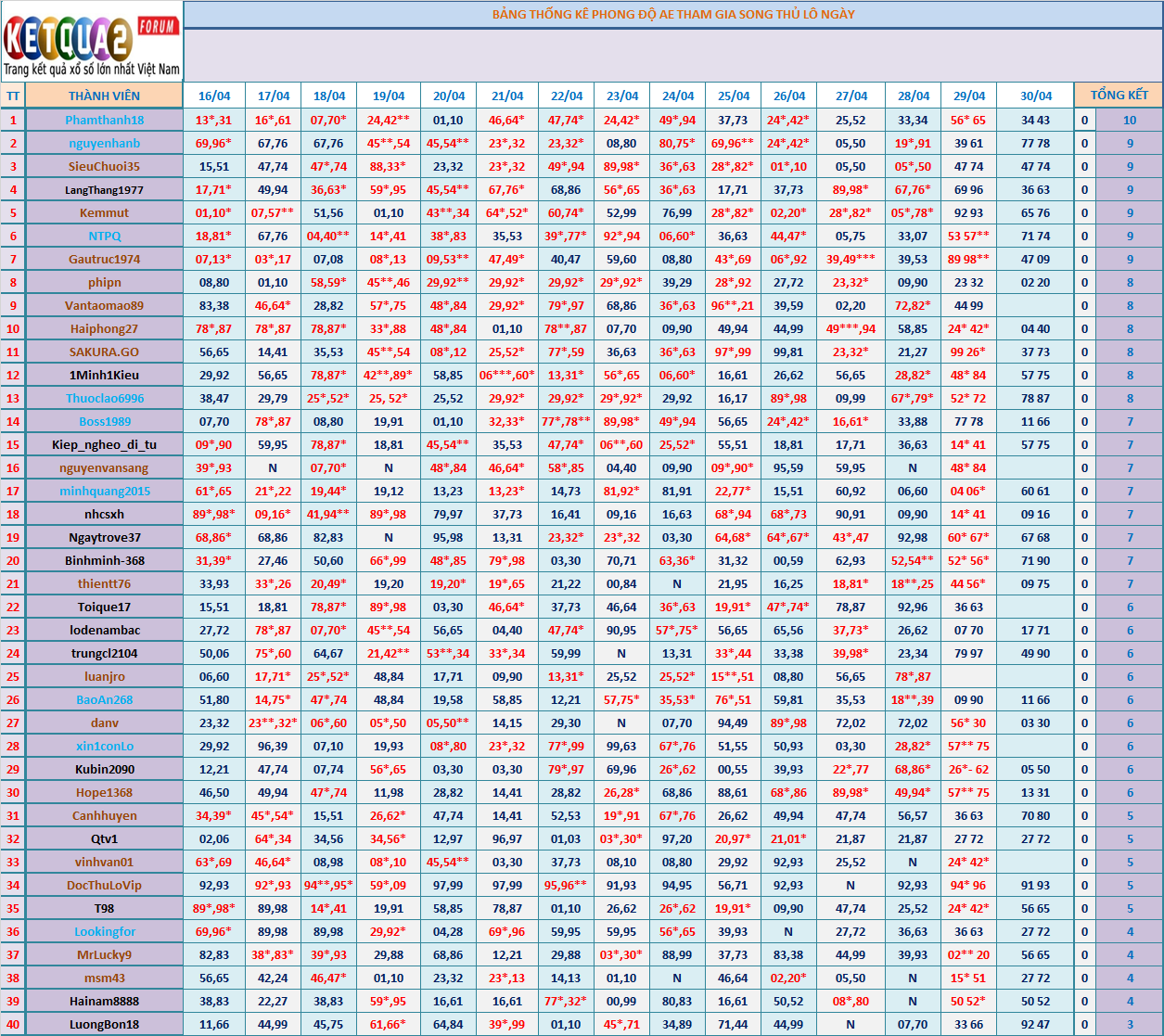The image size is (1164, 1036).
Task: Click member name nguyenhanb
Action: click(105, 143)
